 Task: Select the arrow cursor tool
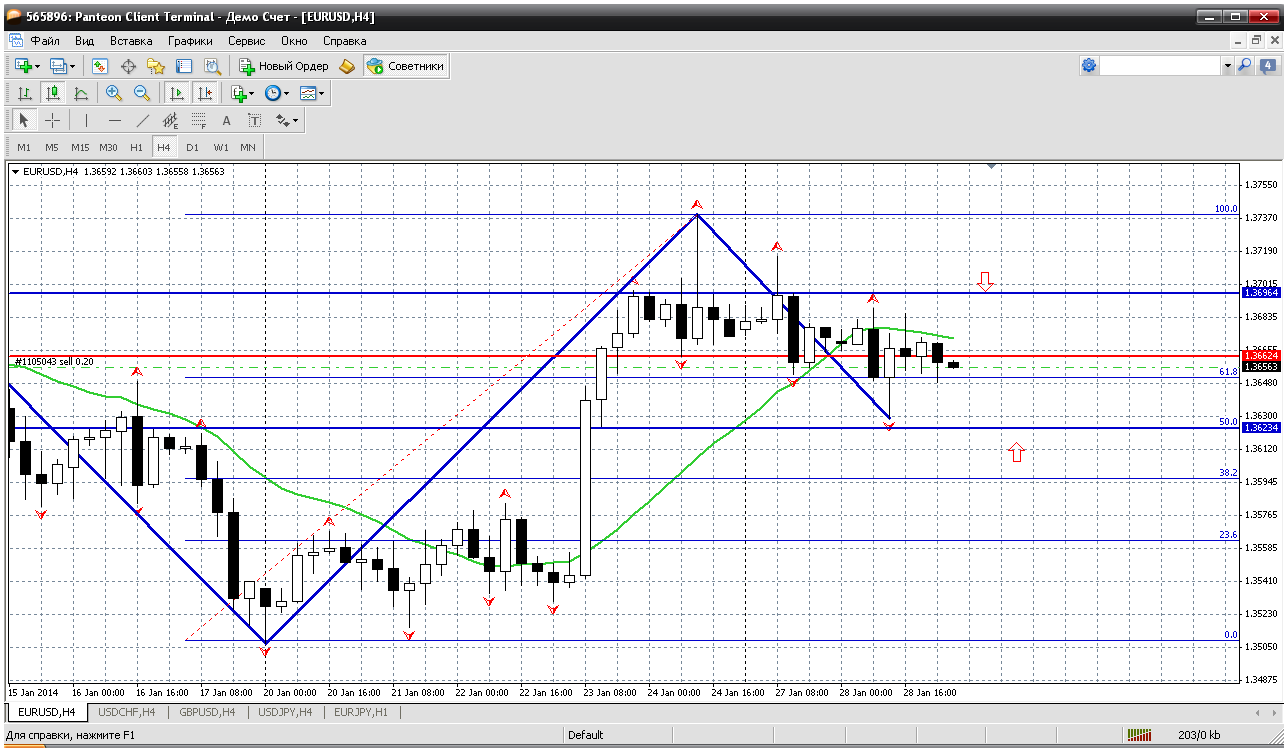tap(24, 121)
